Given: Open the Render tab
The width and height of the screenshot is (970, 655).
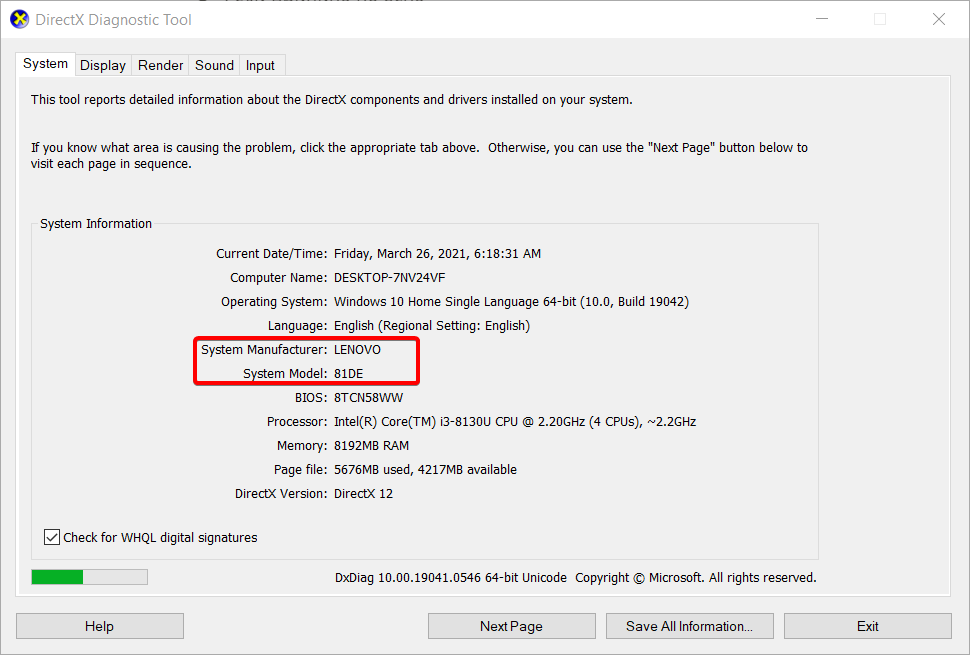Looking at the screenshot, I should tap(160, 65).
